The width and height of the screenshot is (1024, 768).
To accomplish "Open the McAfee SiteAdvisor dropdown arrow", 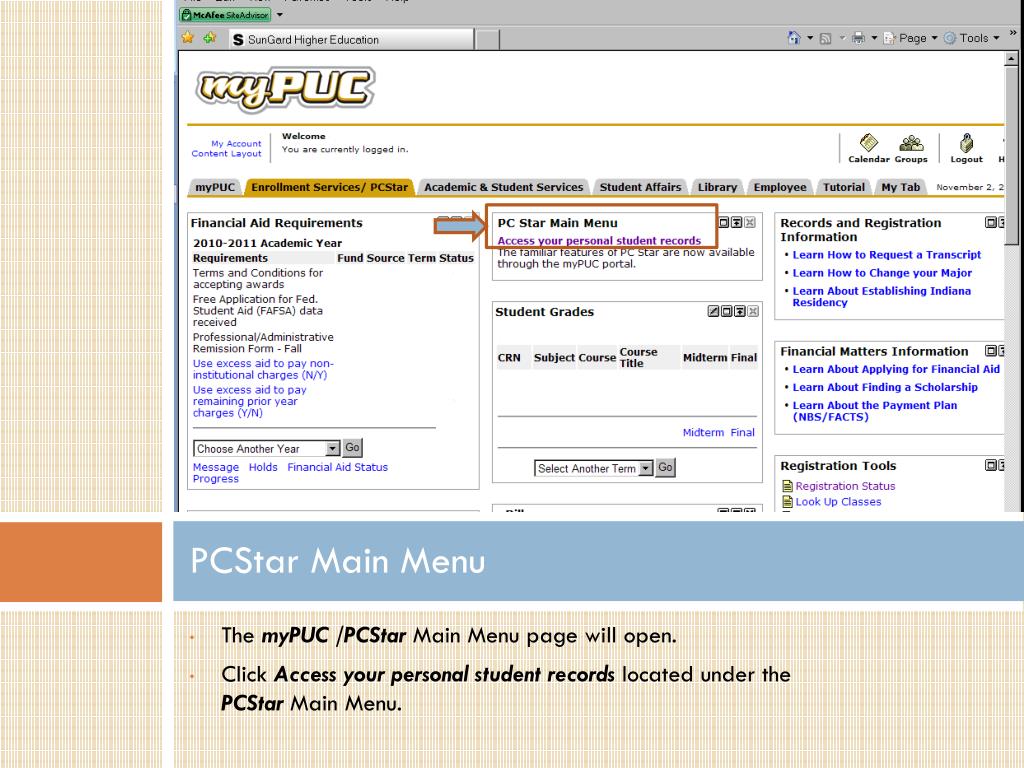I will coord(280,14).
